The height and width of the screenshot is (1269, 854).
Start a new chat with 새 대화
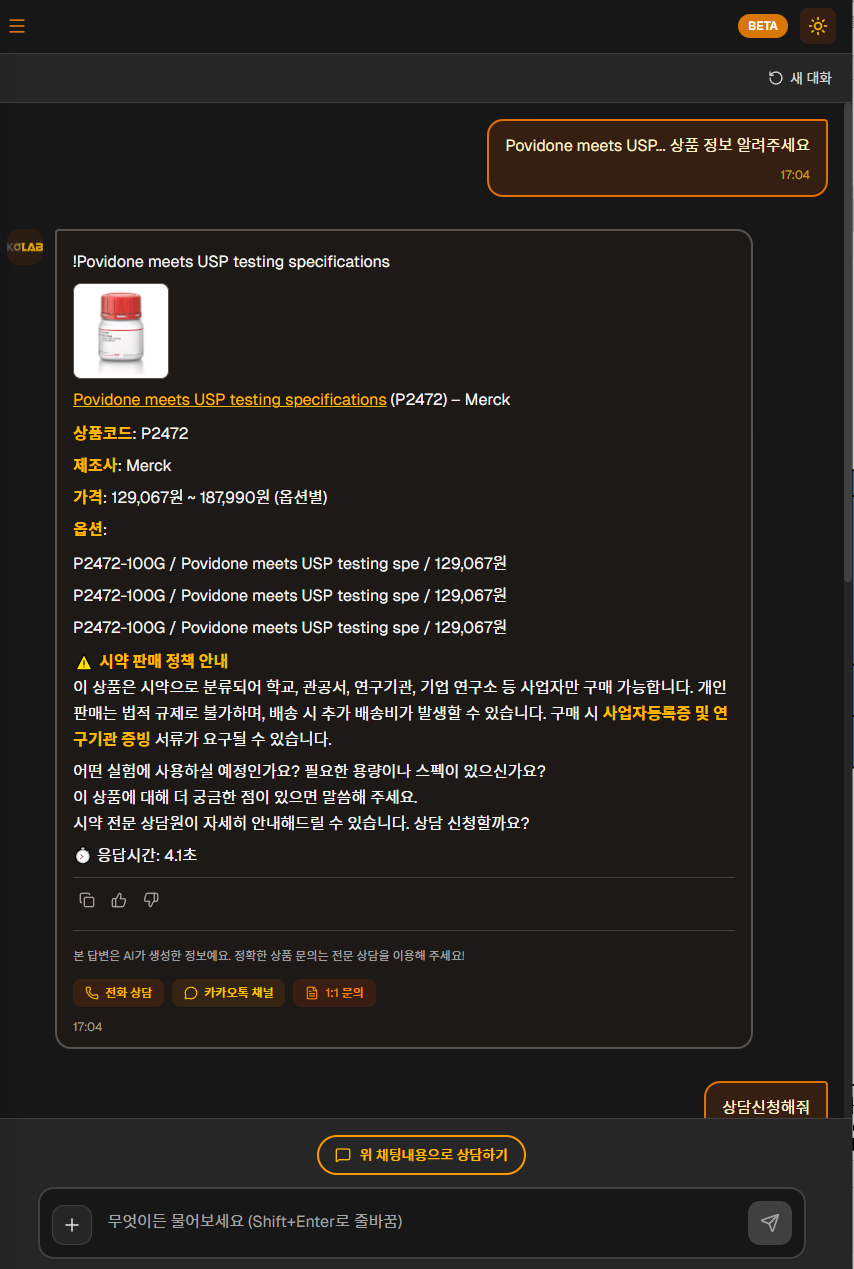pyautogui.click(x=800, y=78)
